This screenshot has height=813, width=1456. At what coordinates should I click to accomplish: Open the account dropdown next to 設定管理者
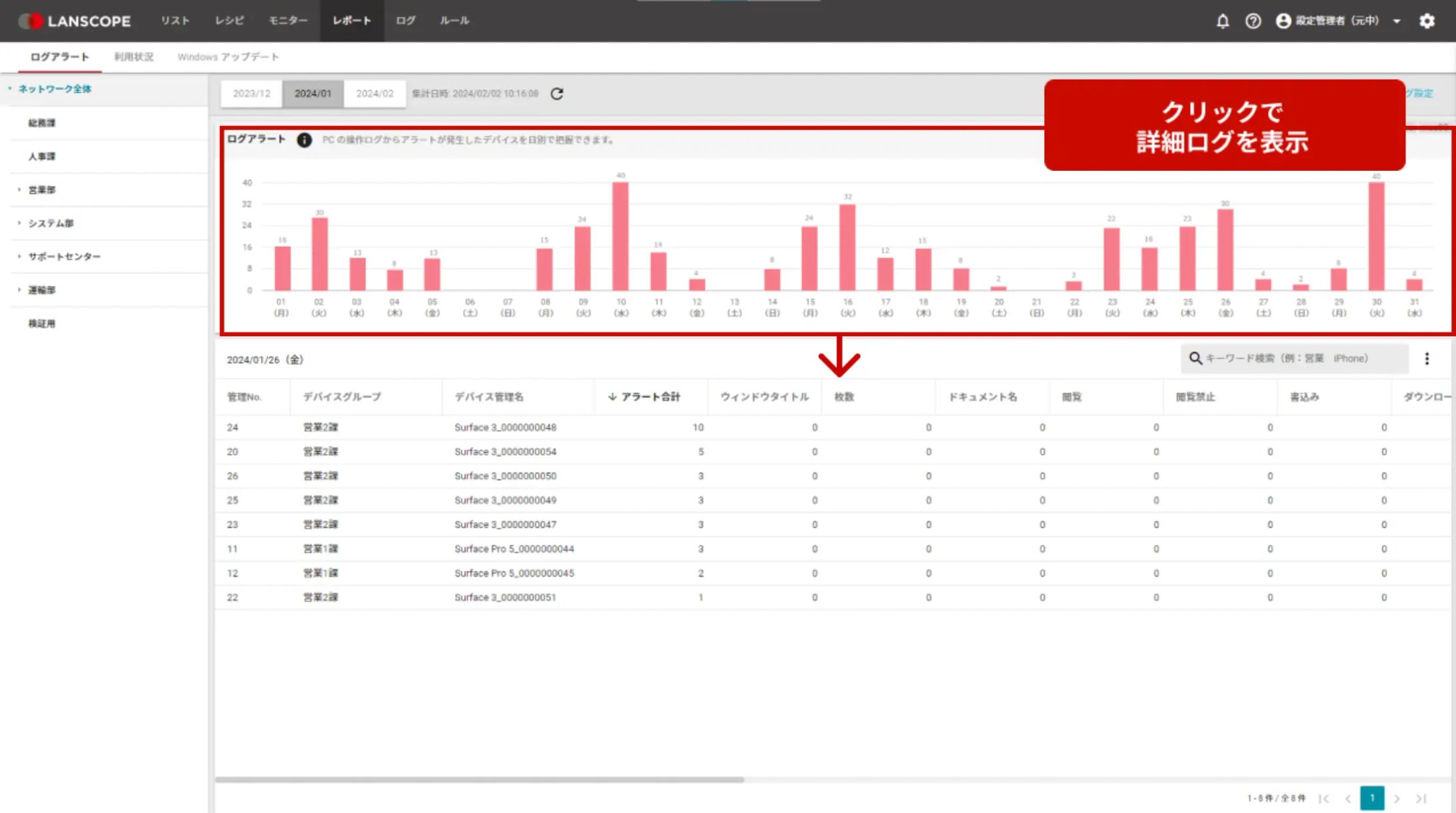(x=1397, y=21)
